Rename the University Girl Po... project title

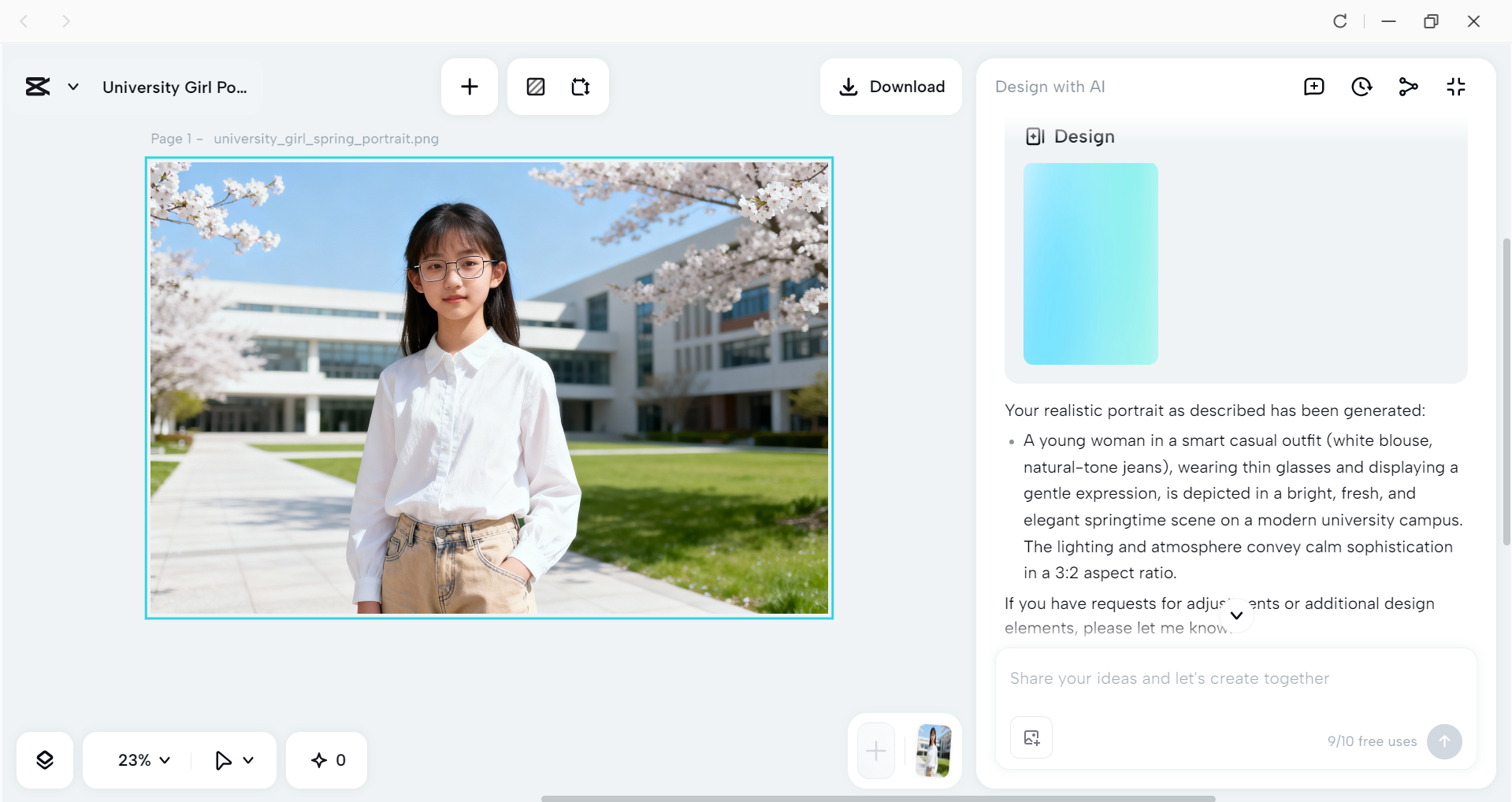[175, 87]
